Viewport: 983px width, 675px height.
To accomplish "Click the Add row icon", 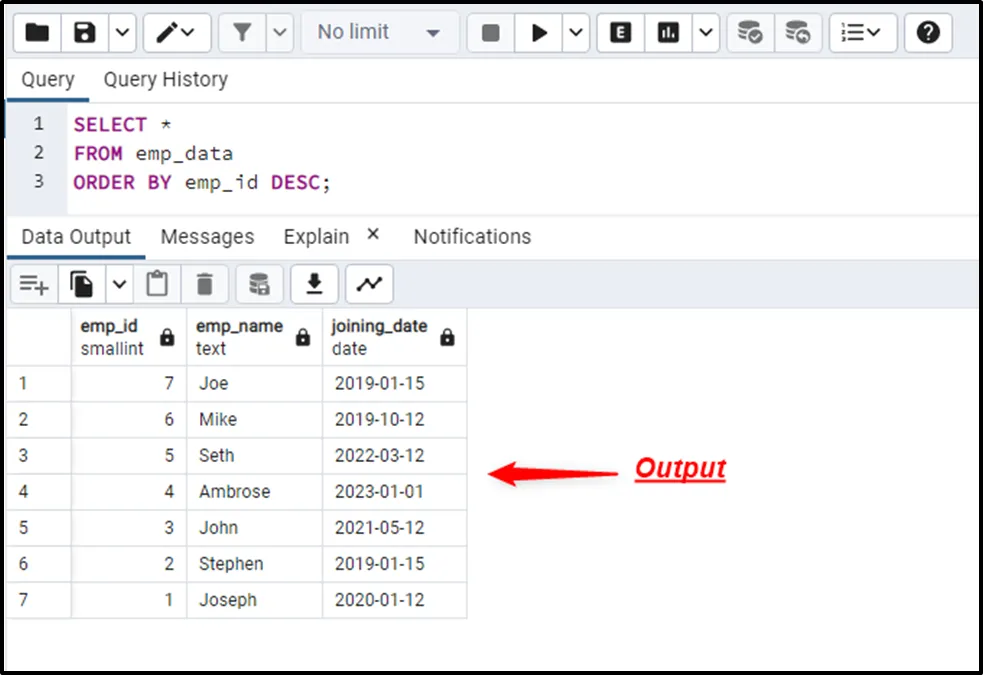I will 34,285.
